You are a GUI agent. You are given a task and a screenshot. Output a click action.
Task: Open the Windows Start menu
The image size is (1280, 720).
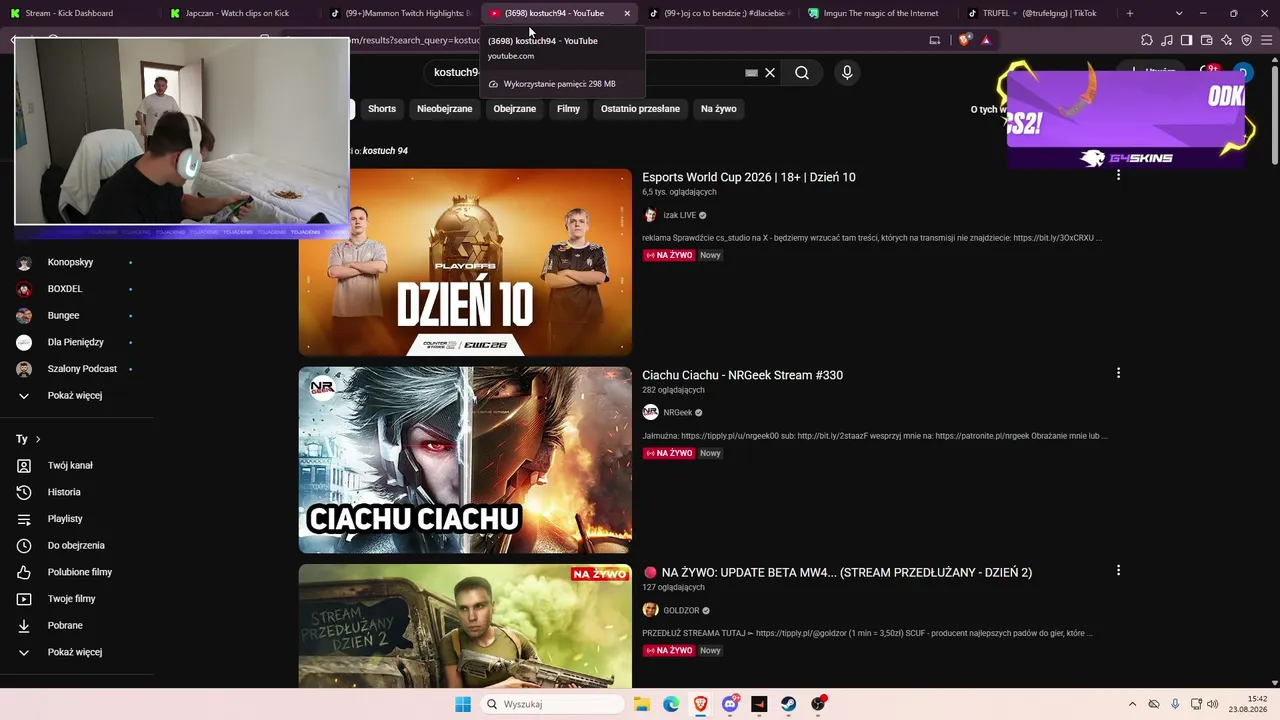point(463,704)
